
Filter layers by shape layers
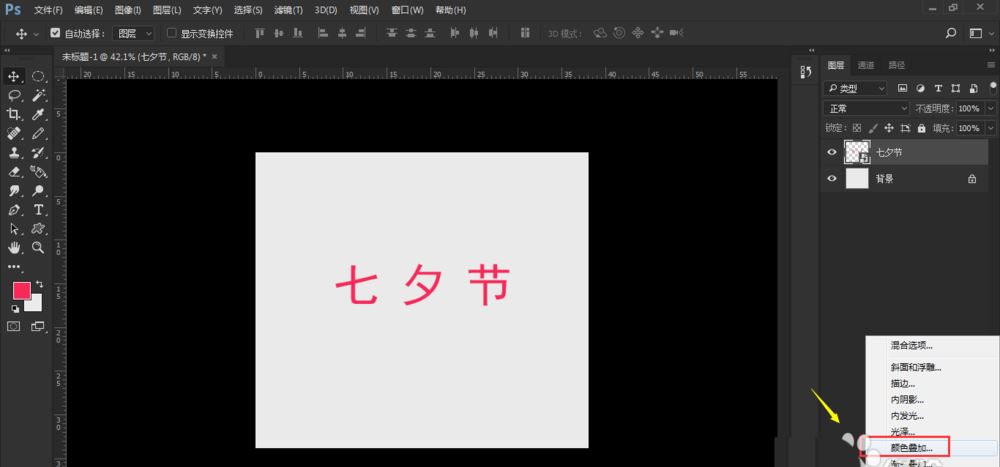[x=955, y=88]
